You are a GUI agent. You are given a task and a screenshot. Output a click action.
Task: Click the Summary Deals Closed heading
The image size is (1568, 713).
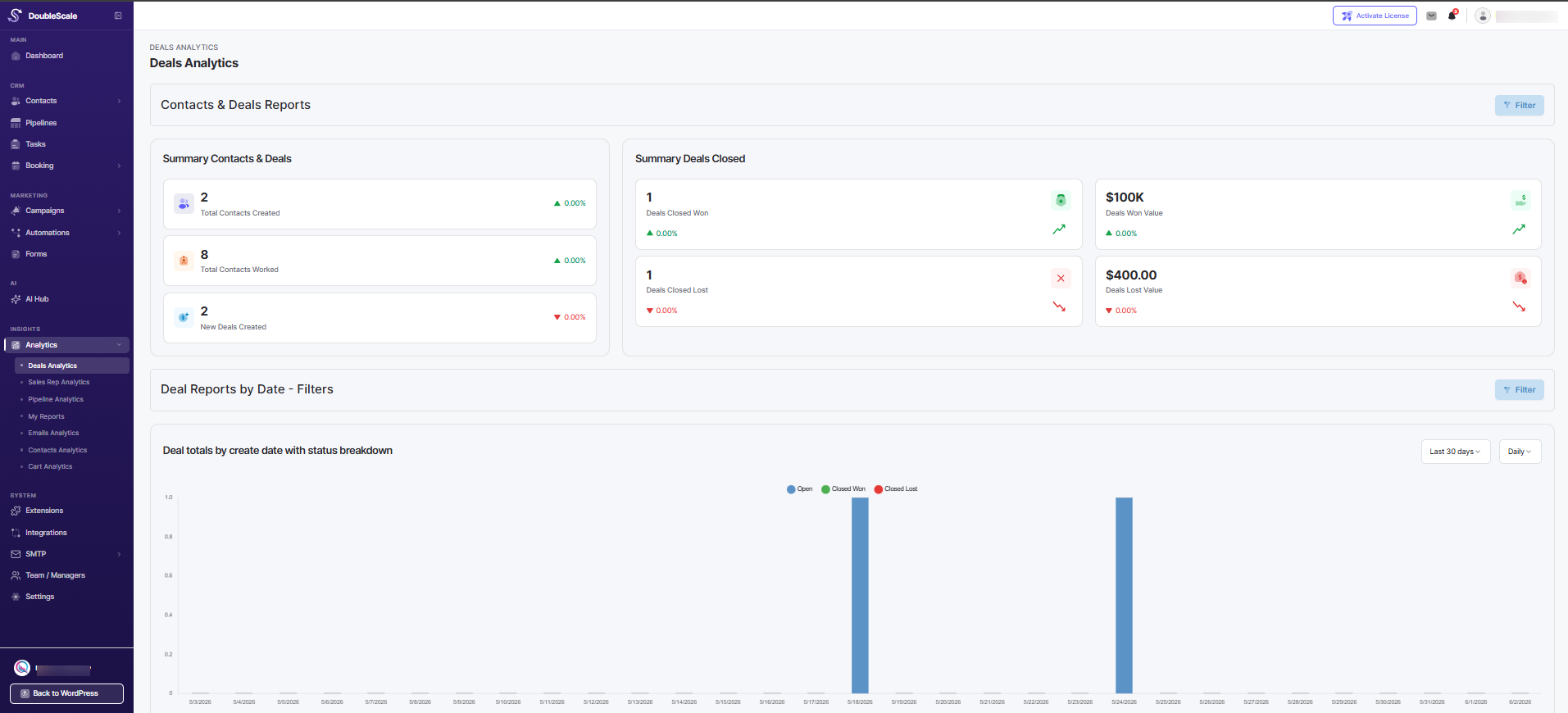[x=690, y=159]
